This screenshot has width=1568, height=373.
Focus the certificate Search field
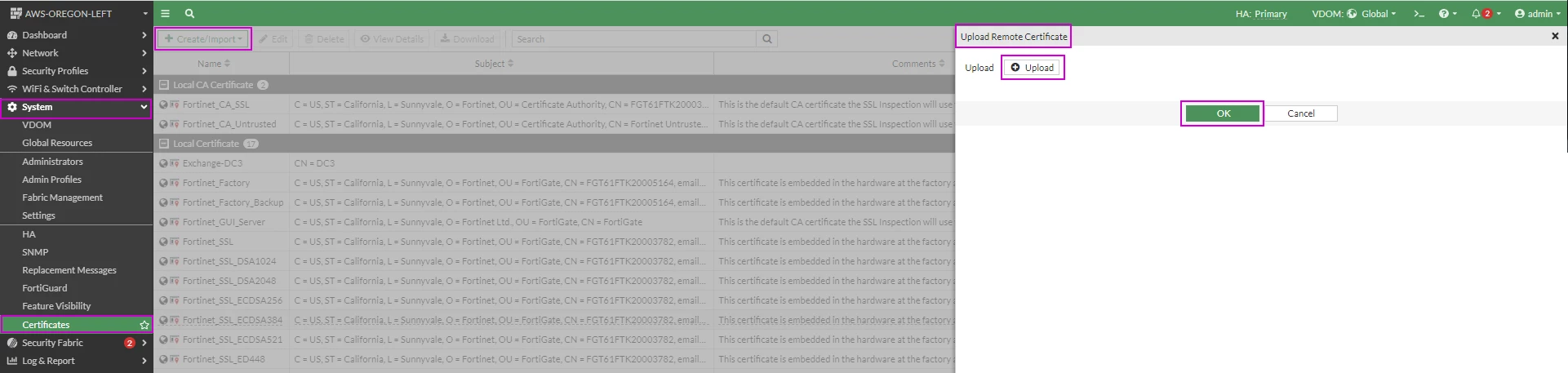[x=634, y=38]
